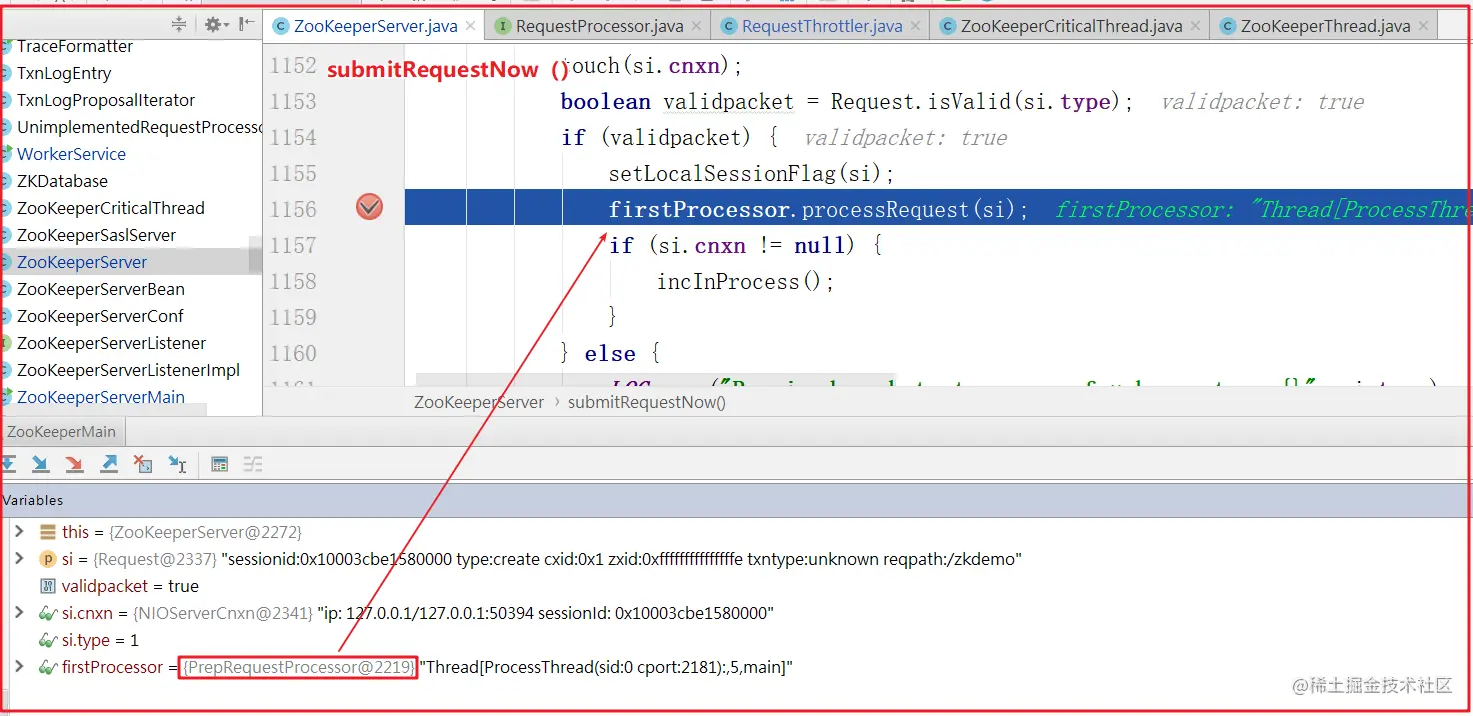The image size is (1473, 716).
Task: Select ZKDatabase in project tree
Action: click(x=62, y=181)
